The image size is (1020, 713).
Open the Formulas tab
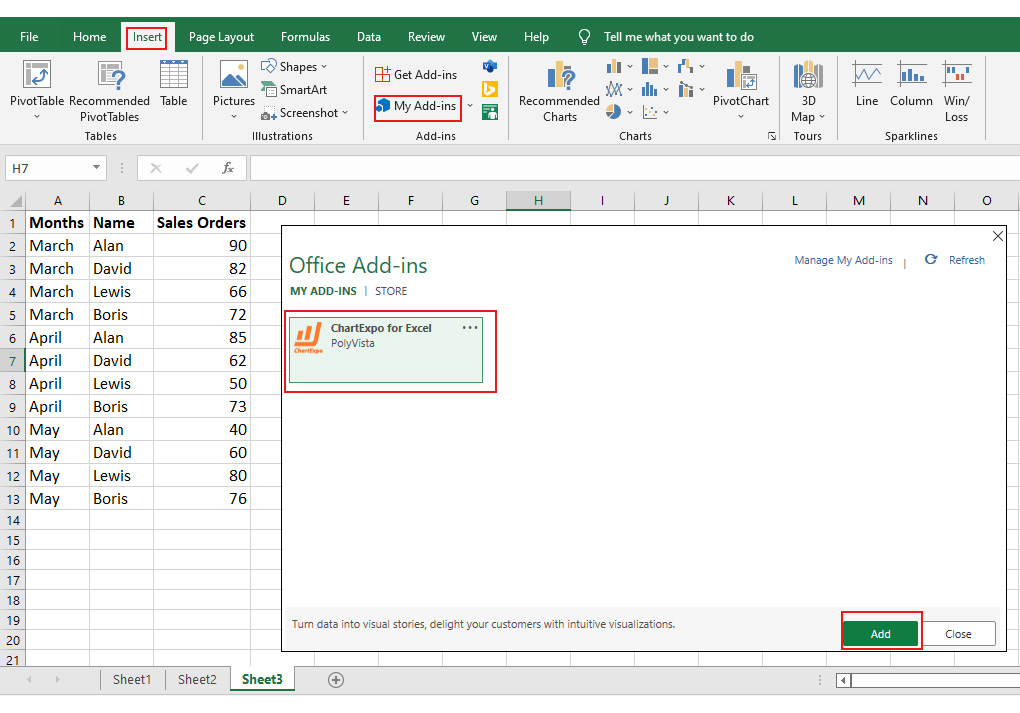(305, 37)
